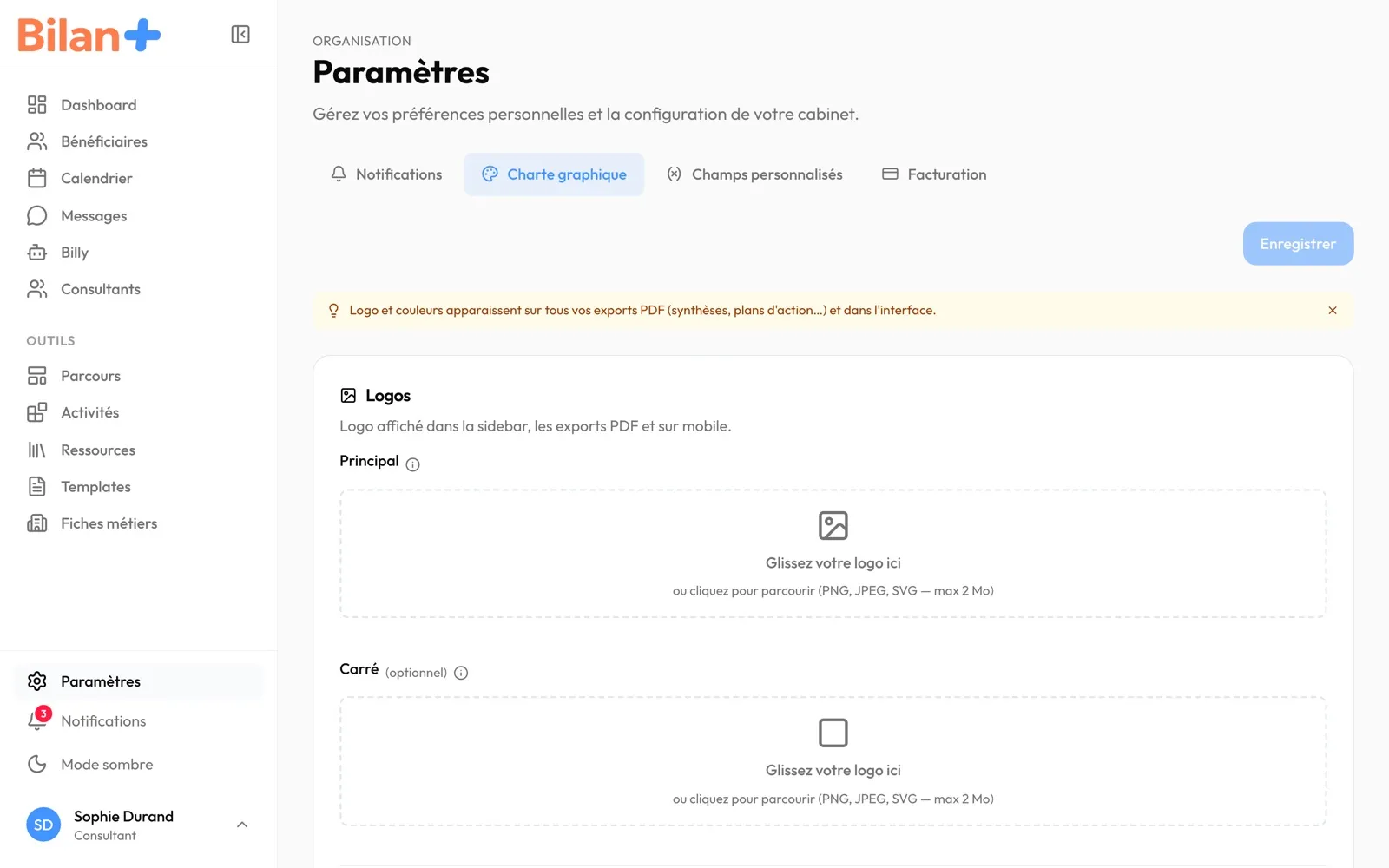The height and width of the screenshot is (868, 1389).
Task: Collapse the sidebar with the panel icon
Action: pos(240,34)
